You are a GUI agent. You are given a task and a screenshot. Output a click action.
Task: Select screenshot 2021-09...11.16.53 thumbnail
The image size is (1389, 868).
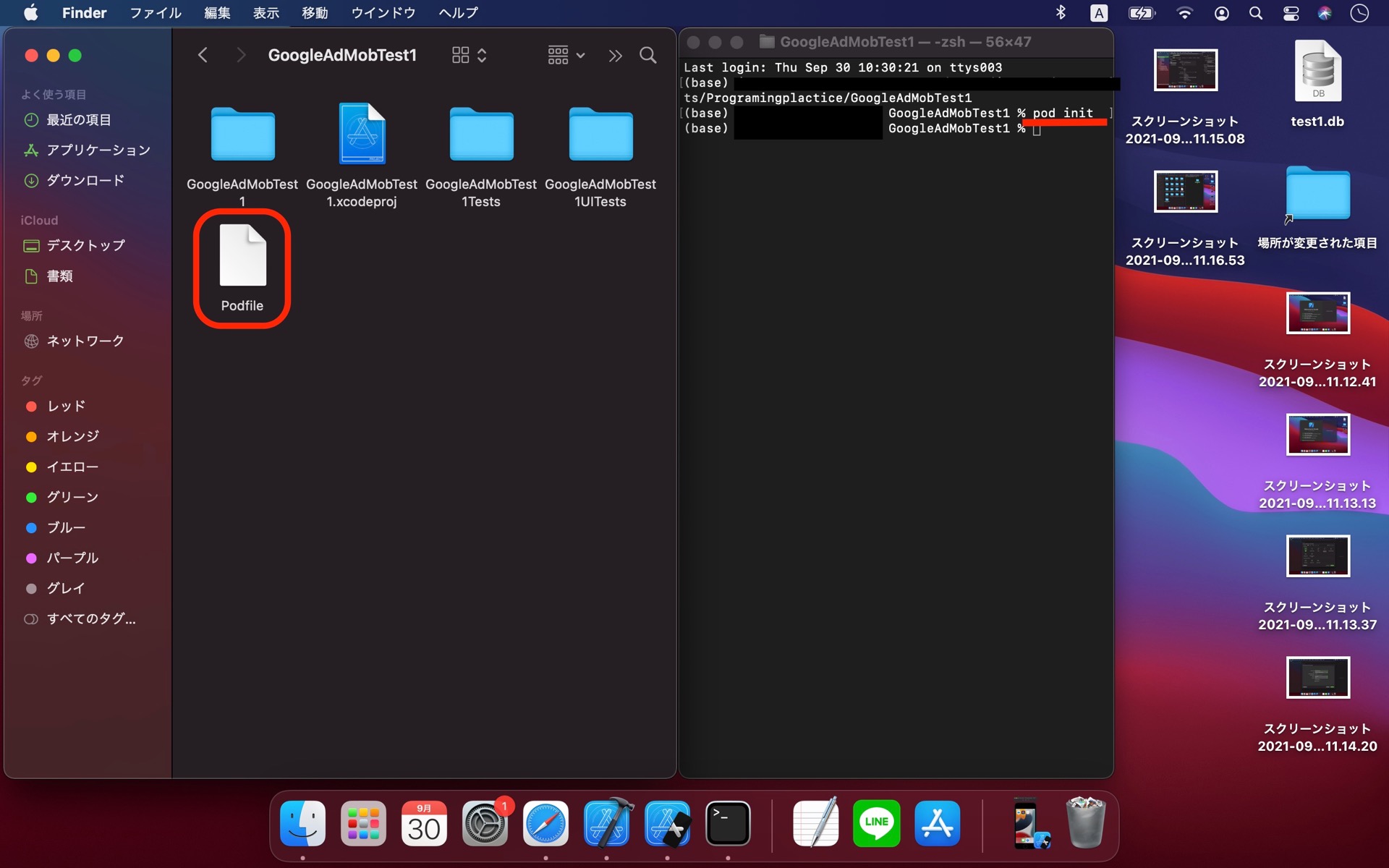[1185, 192]
